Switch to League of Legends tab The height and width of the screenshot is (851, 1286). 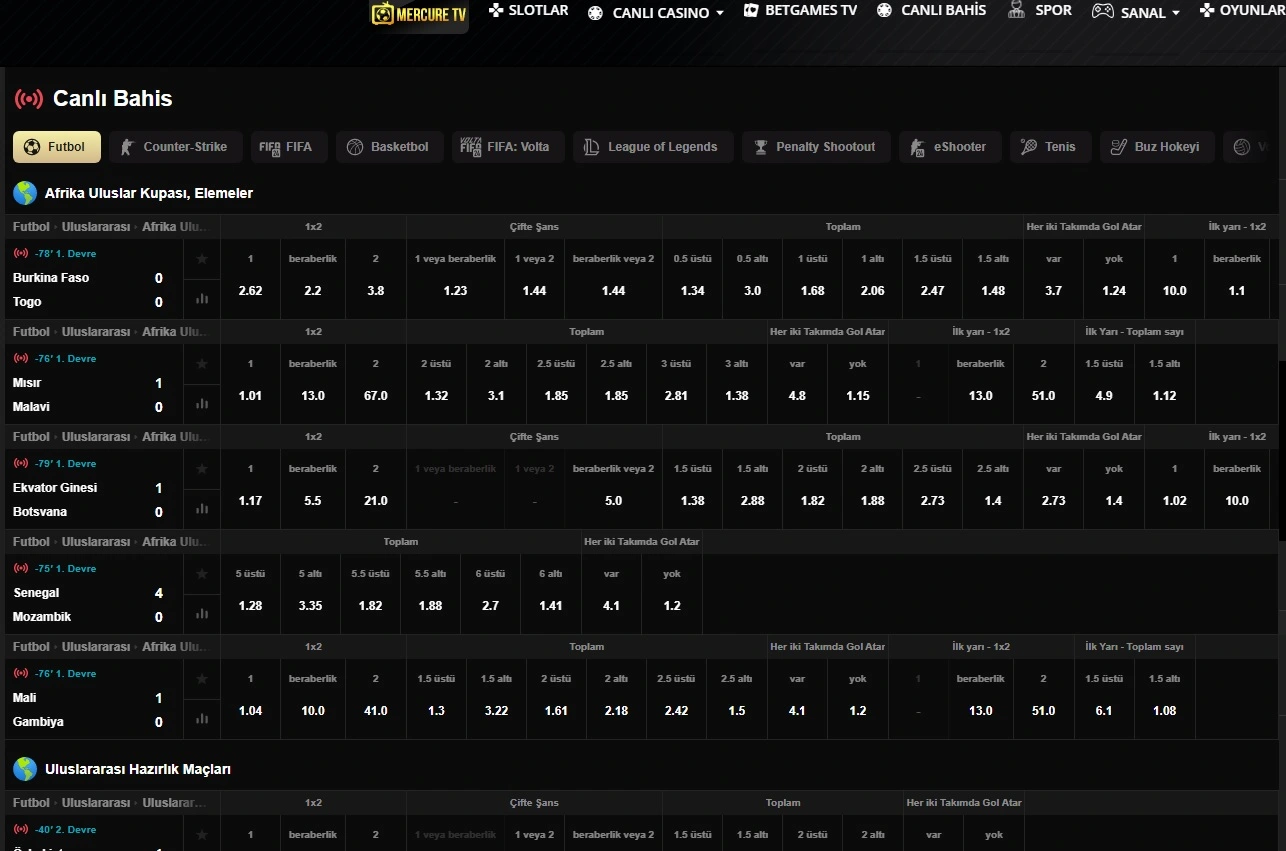coord(653,147)
